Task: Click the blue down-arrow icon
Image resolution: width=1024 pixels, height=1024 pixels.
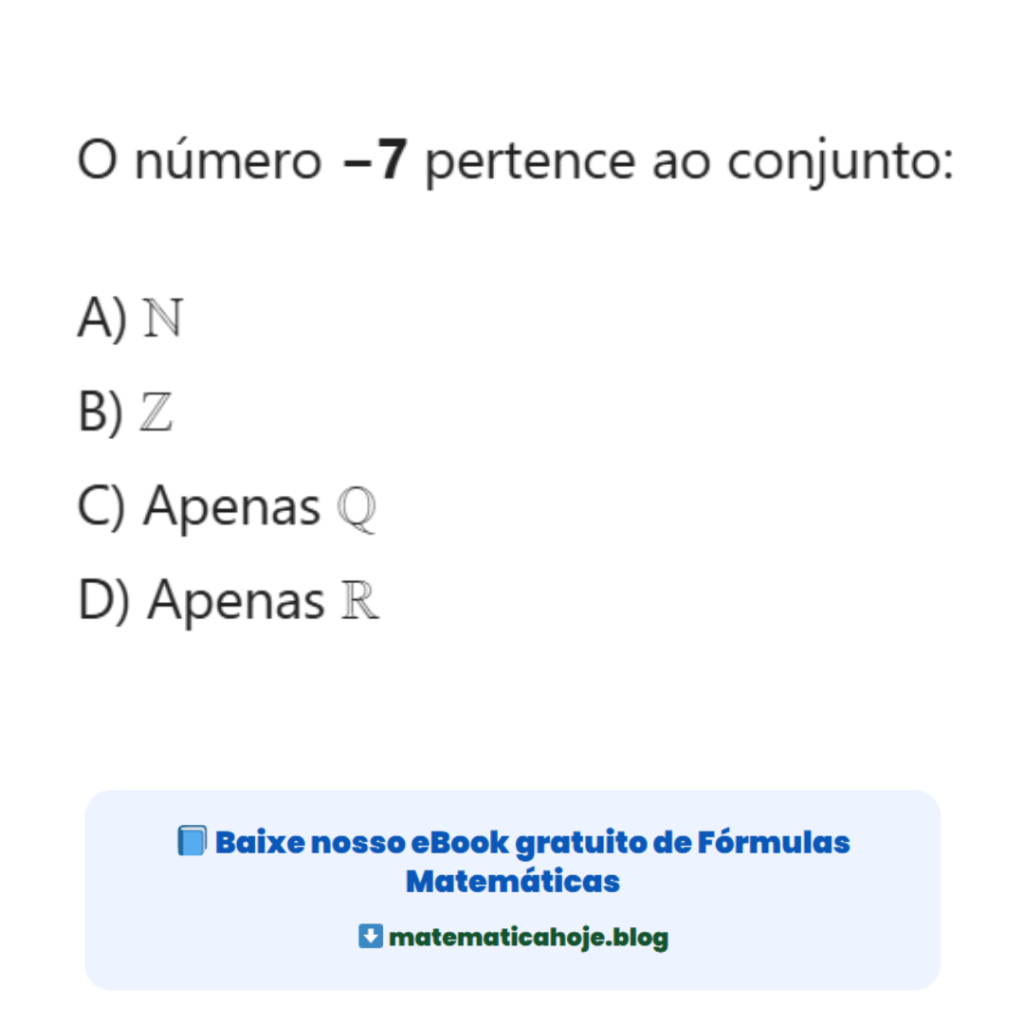Action: [x=370, y=937]
